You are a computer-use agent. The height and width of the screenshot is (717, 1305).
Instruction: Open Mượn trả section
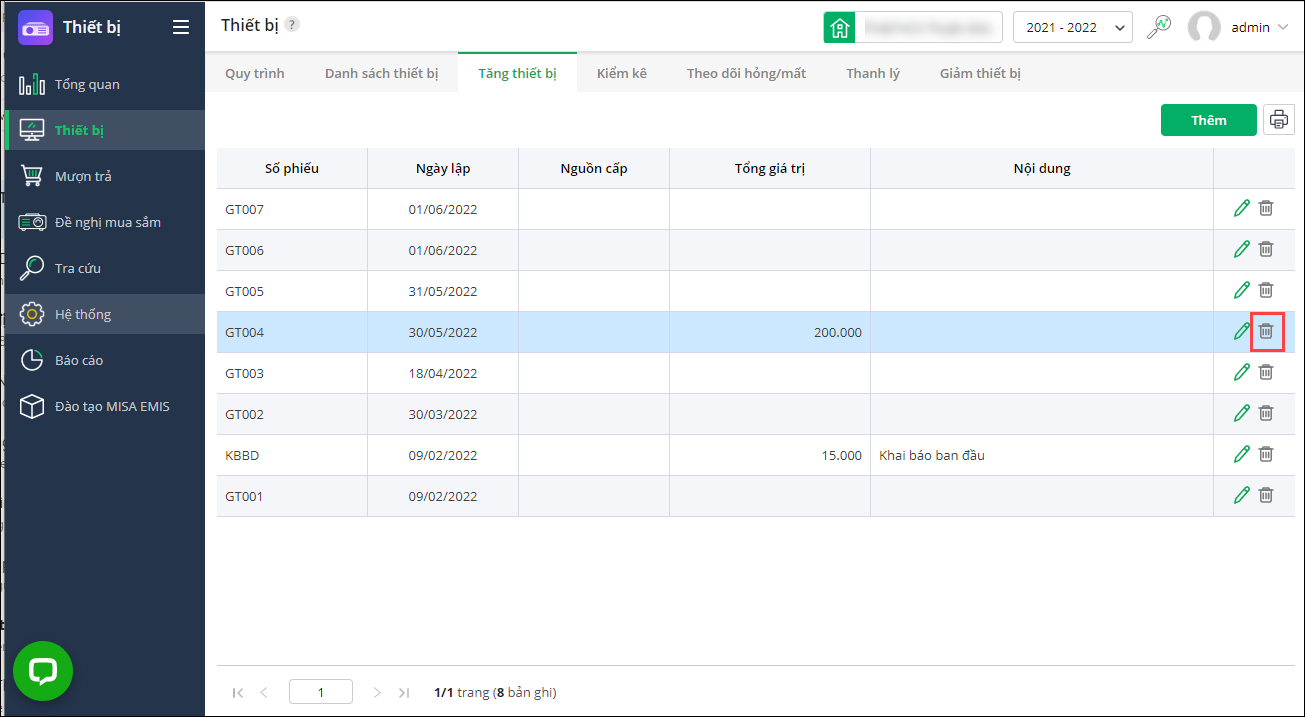pos(104,176)
